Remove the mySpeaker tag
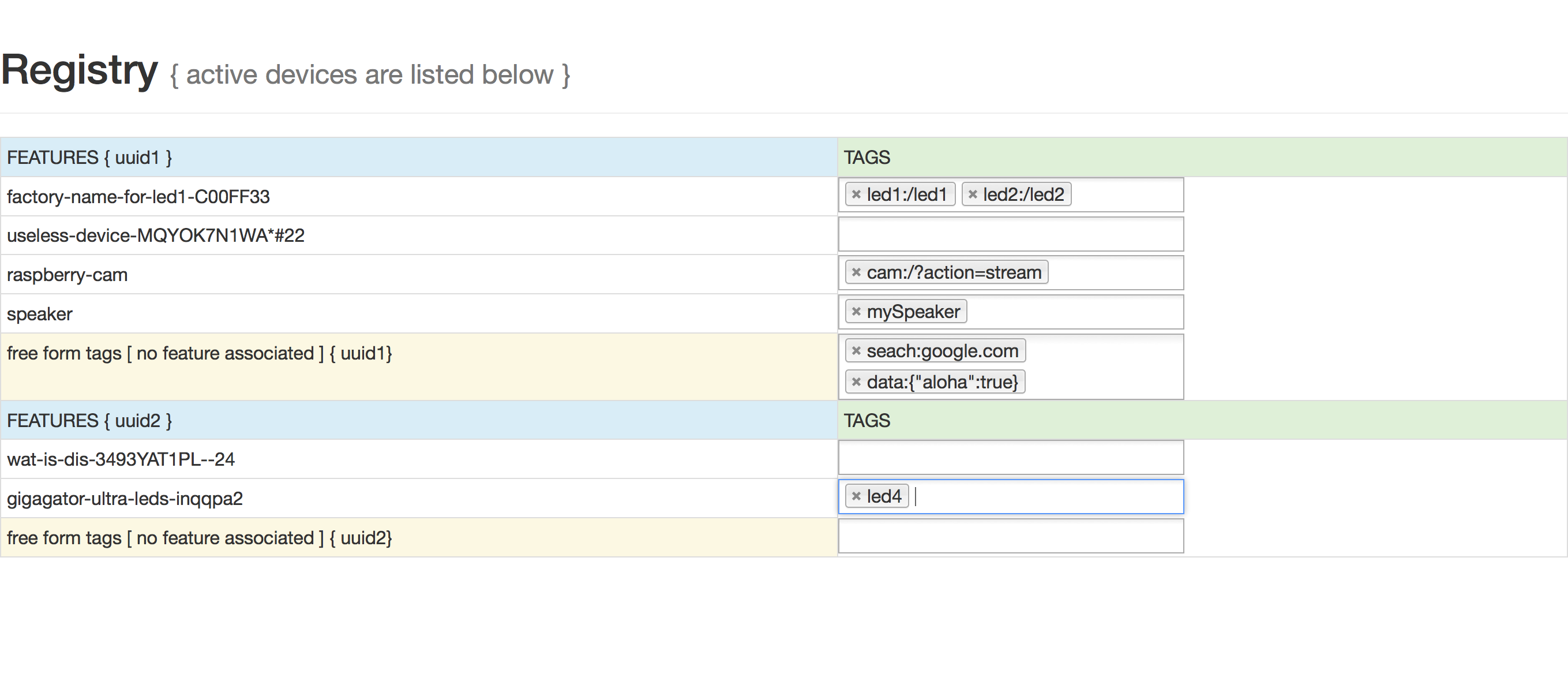Screen dimensions: 1568x696 856,312
